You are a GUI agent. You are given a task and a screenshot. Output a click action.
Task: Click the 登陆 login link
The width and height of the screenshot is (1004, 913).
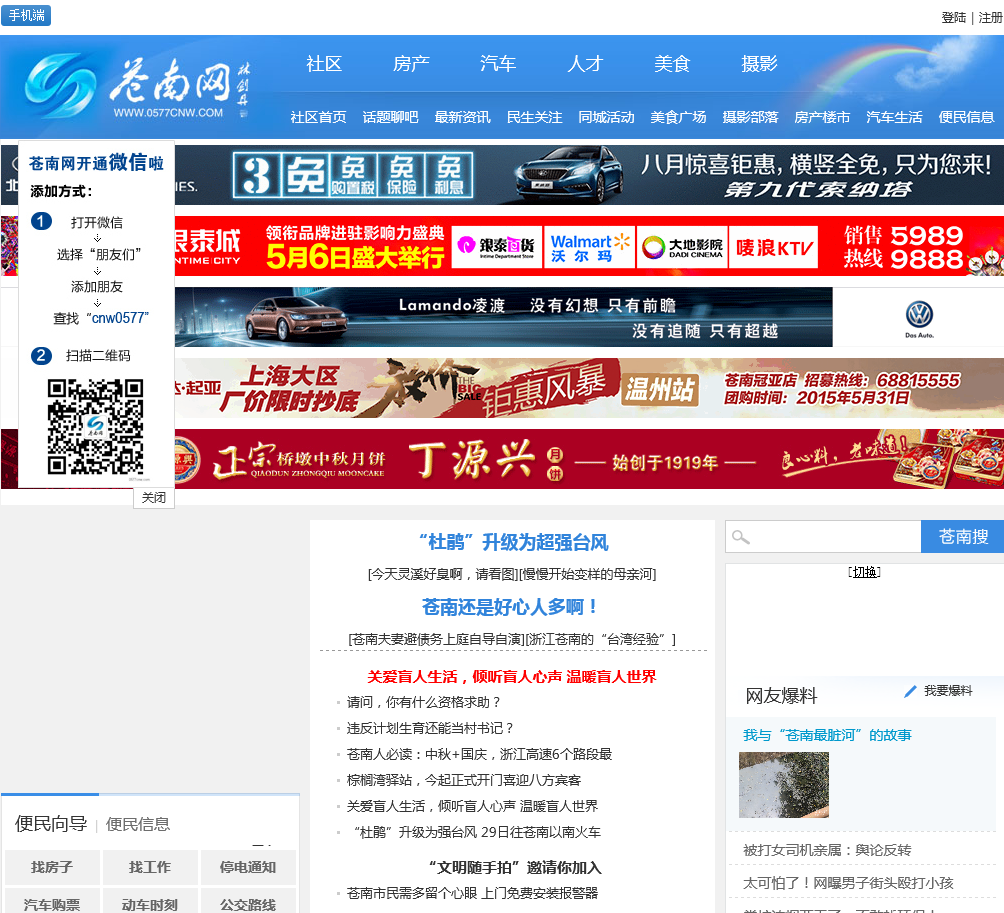pos(953,17)
